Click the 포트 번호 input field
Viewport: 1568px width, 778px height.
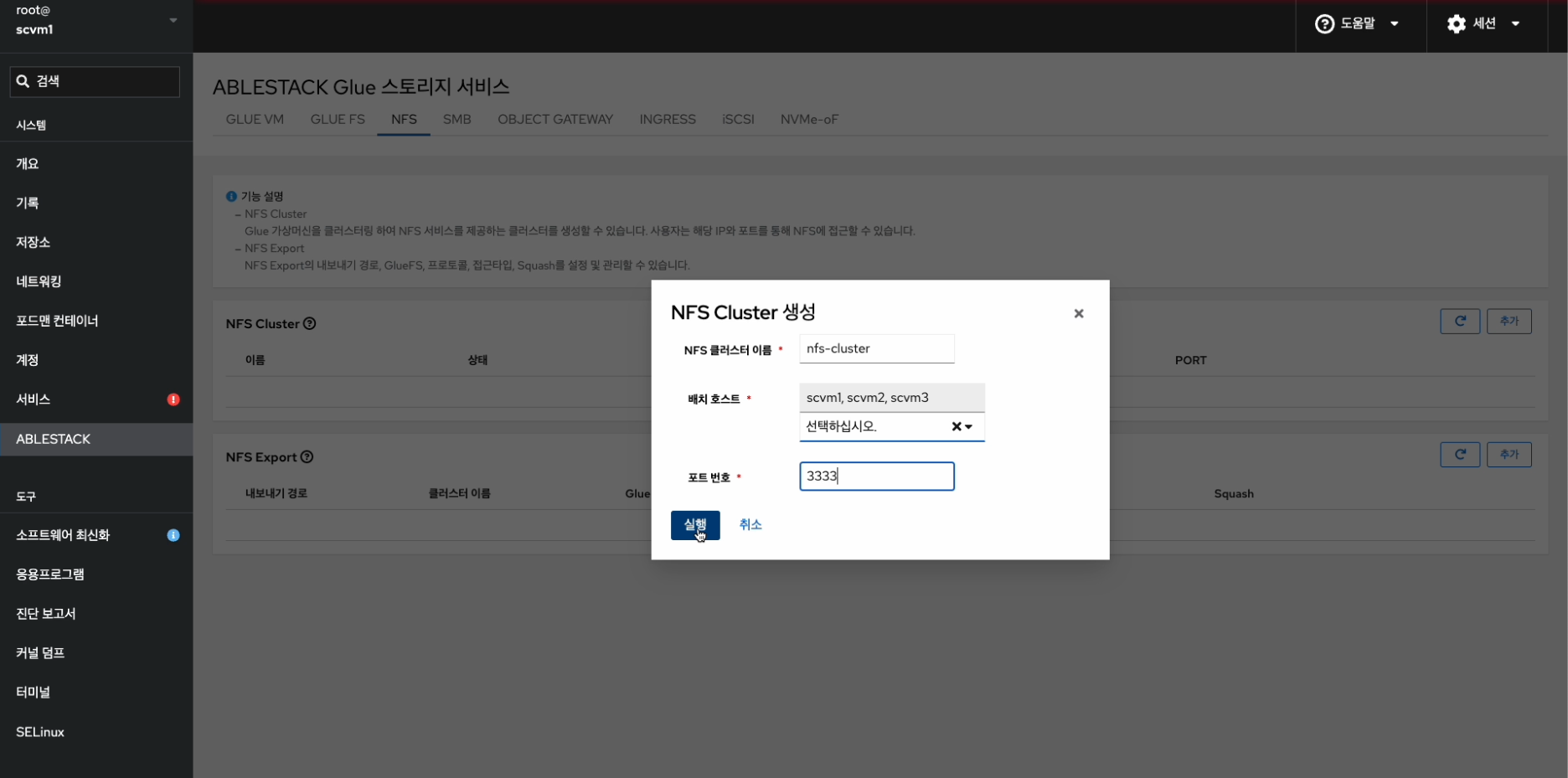tap(876, 477)
